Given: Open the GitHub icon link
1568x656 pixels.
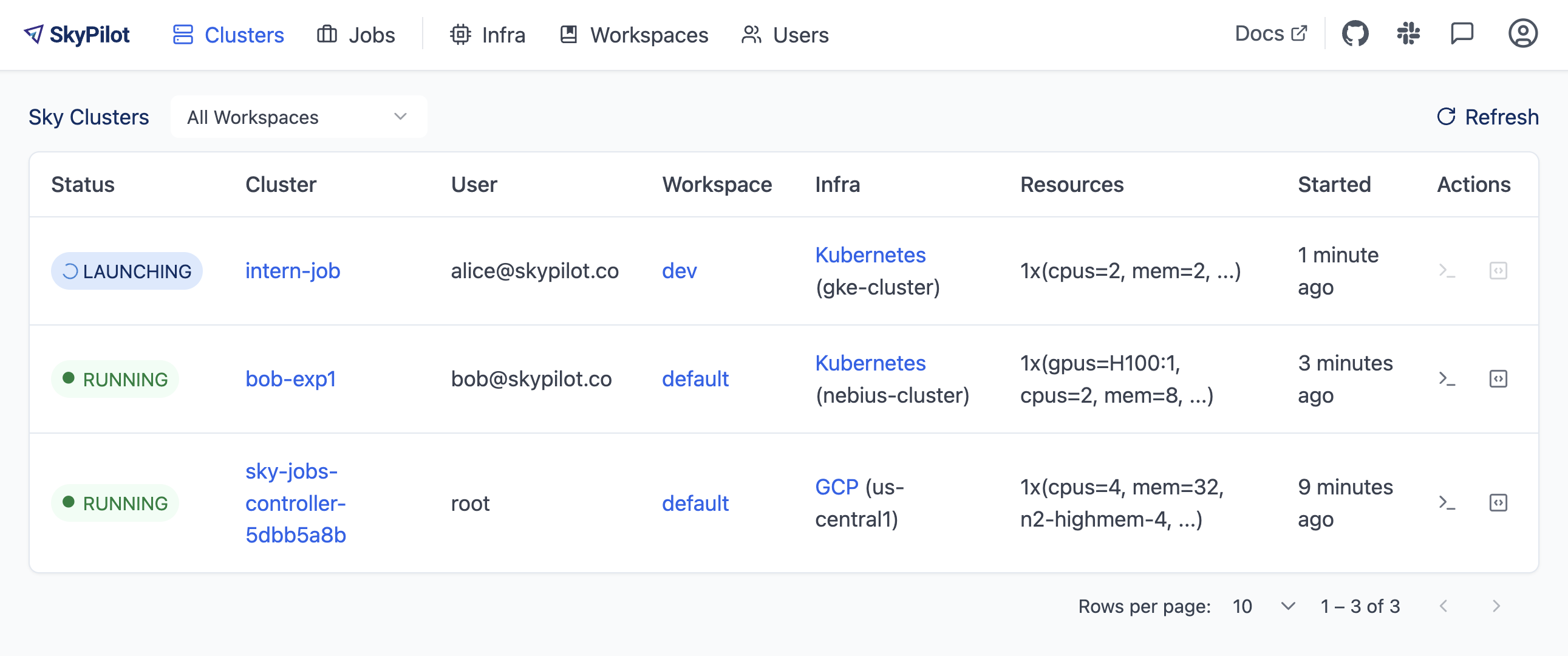Looking at the screenshot, I should (1355, 34).
